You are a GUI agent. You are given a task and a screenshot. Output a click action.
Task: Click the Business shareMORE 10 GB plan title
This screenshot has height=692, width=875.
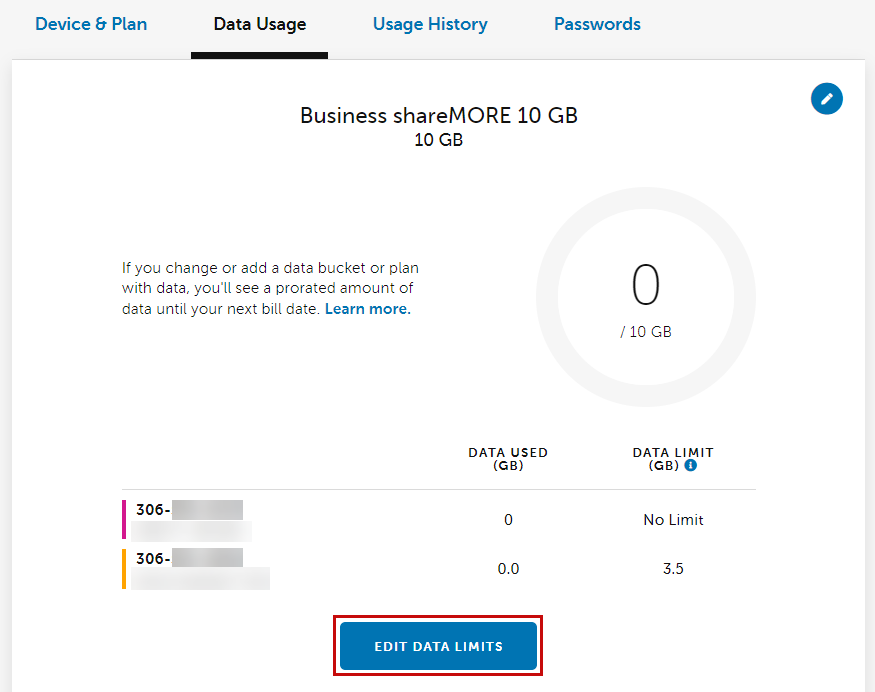pos(439,115)
